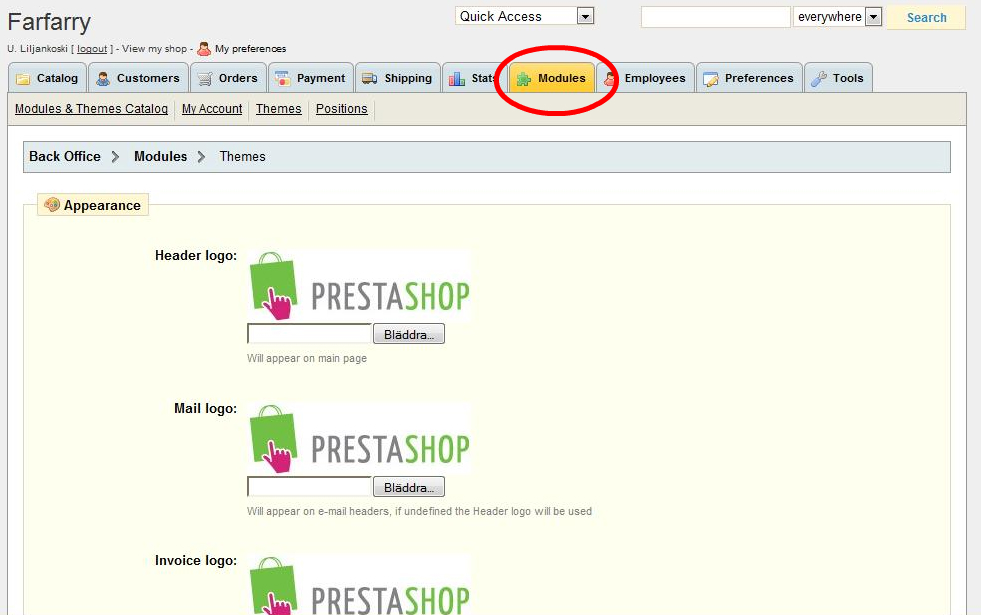
Task: Click the Stats bar chart icon
Action: (457, 79)
